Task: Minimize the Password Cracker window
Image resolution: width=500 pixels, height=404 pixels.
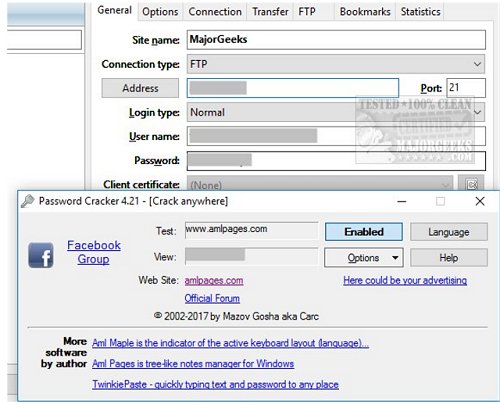Action: coord(402,201)
